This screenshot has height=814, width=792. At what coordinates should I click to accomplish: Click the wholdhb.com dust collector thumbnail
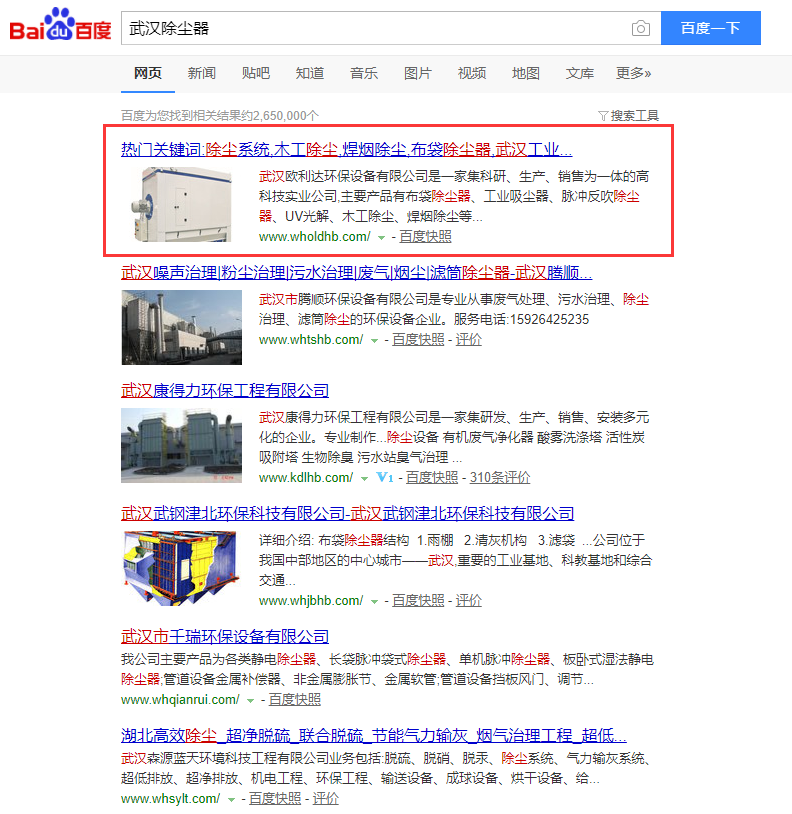[181, 205]
